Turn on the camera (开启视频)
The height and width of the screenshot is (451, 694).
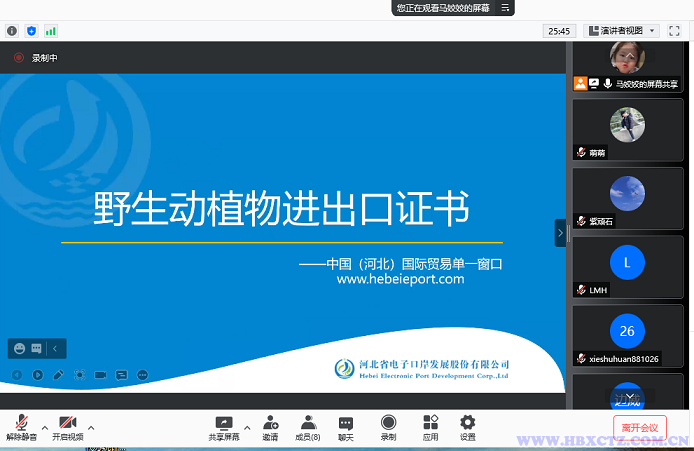click(x=67, y=424)
